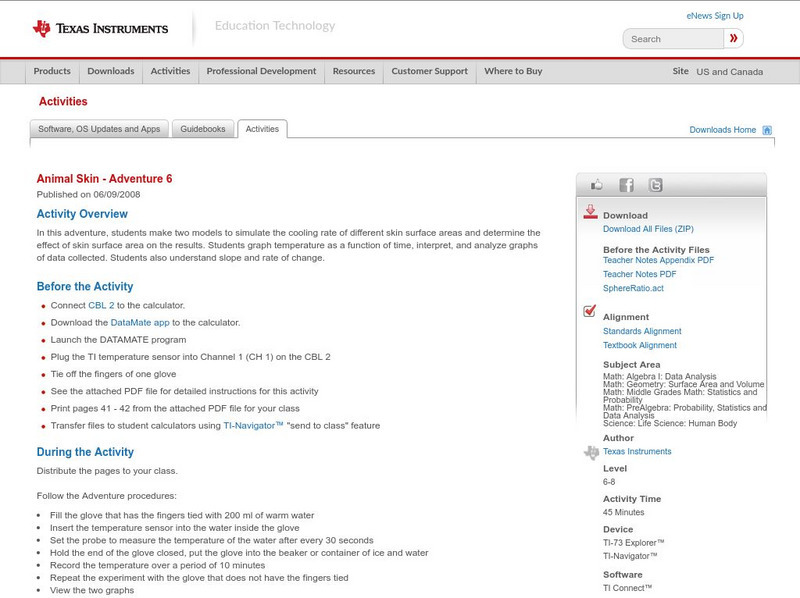Click the Texas state icon beside Author

[x=590, y=452]
